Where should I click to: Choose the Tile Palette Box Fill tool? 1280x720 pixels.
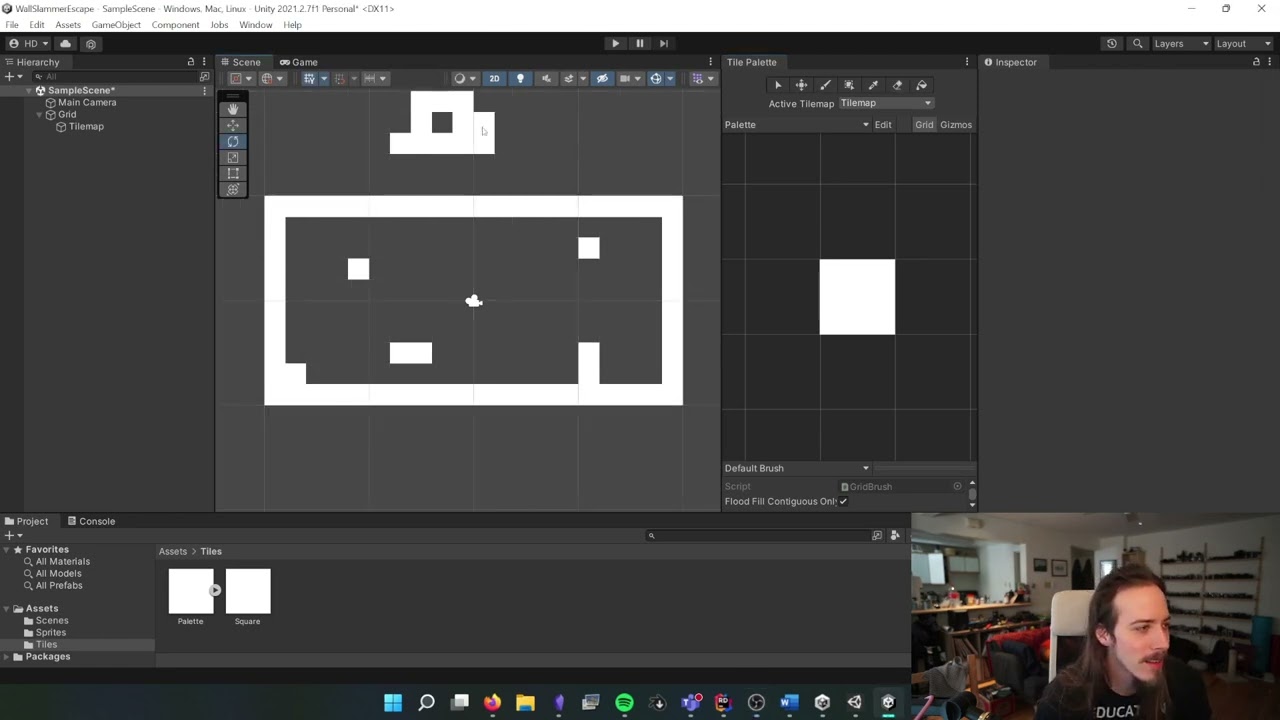pyautogui.click(x=849, y=85)
